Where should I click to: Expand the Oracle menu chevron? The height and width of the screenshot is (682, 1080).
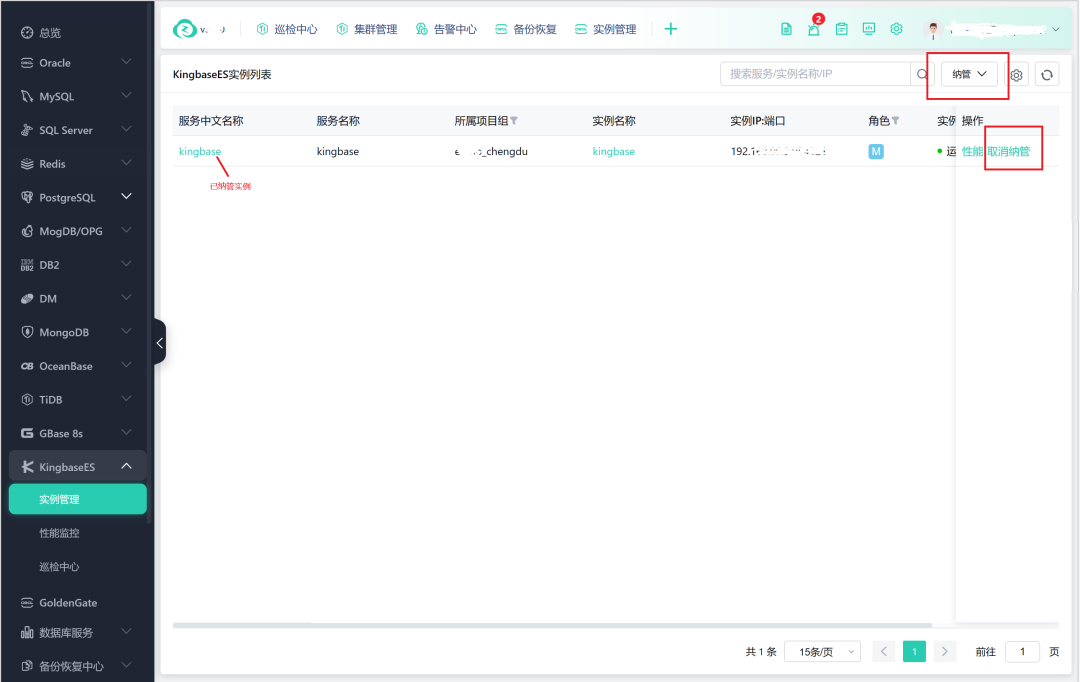coord(127,62)
